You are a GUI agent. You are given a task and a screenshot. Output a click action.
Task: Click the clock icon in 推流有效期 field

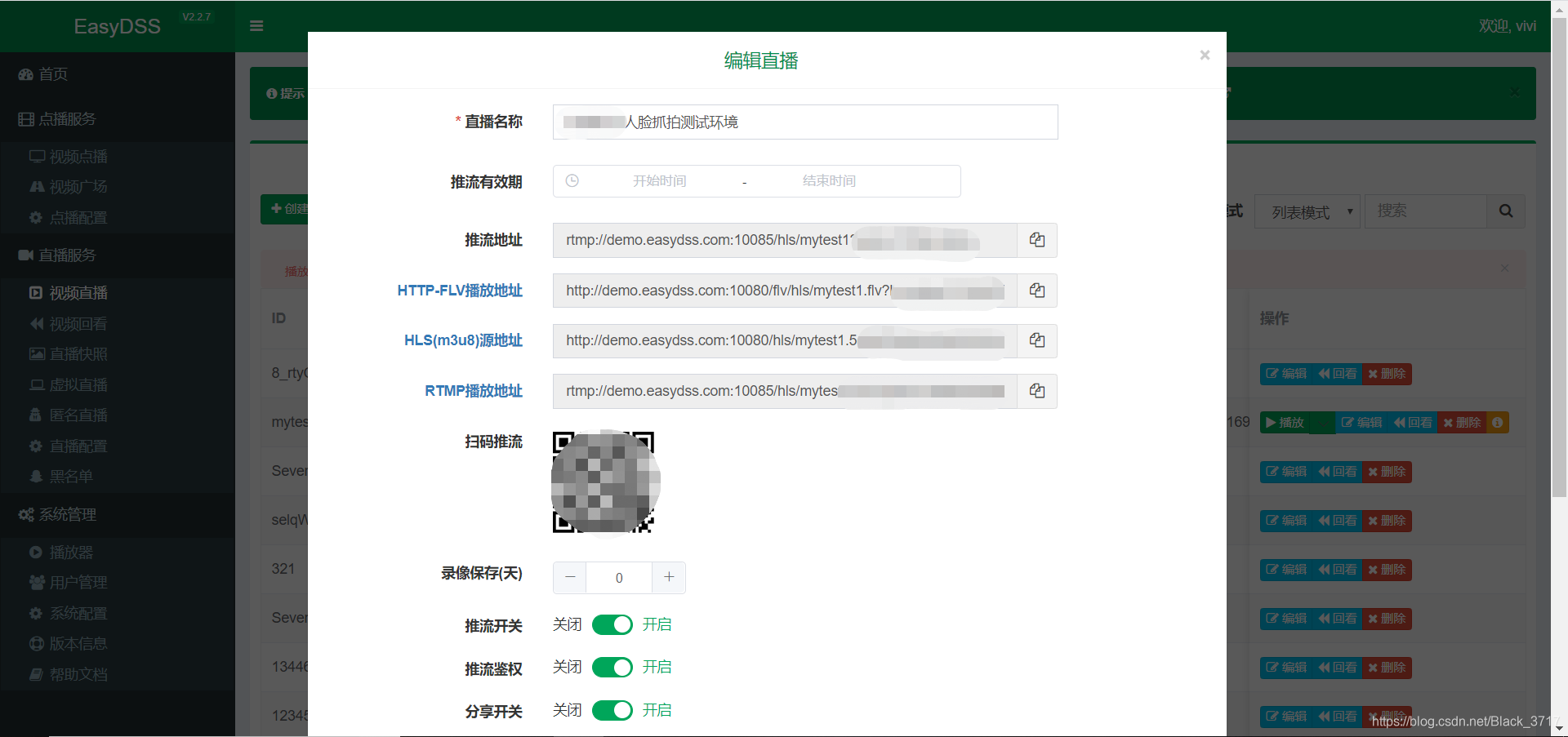click(572, 181)
